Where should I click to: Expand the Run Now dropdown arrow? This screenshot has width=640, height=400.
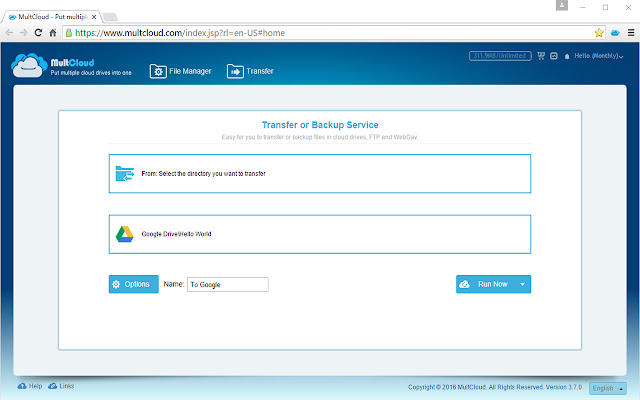[522, 284]
